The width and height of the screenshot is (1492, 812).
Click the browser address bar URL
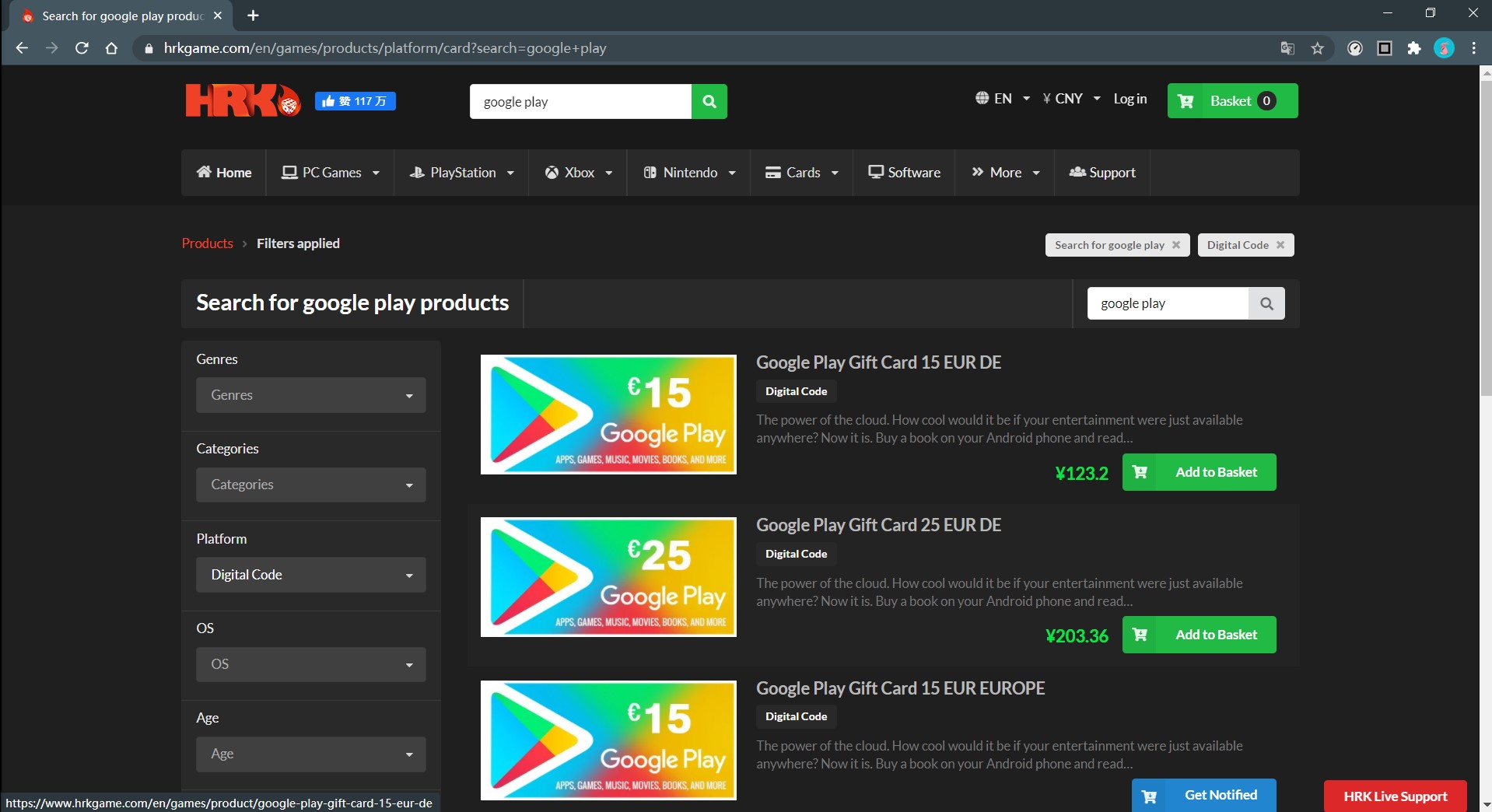pos(385,48)
